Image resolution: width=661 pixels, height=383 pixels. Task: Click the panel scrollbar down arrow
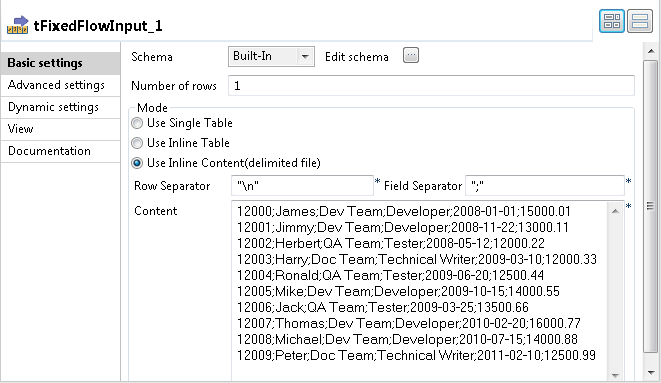point(651,372)
